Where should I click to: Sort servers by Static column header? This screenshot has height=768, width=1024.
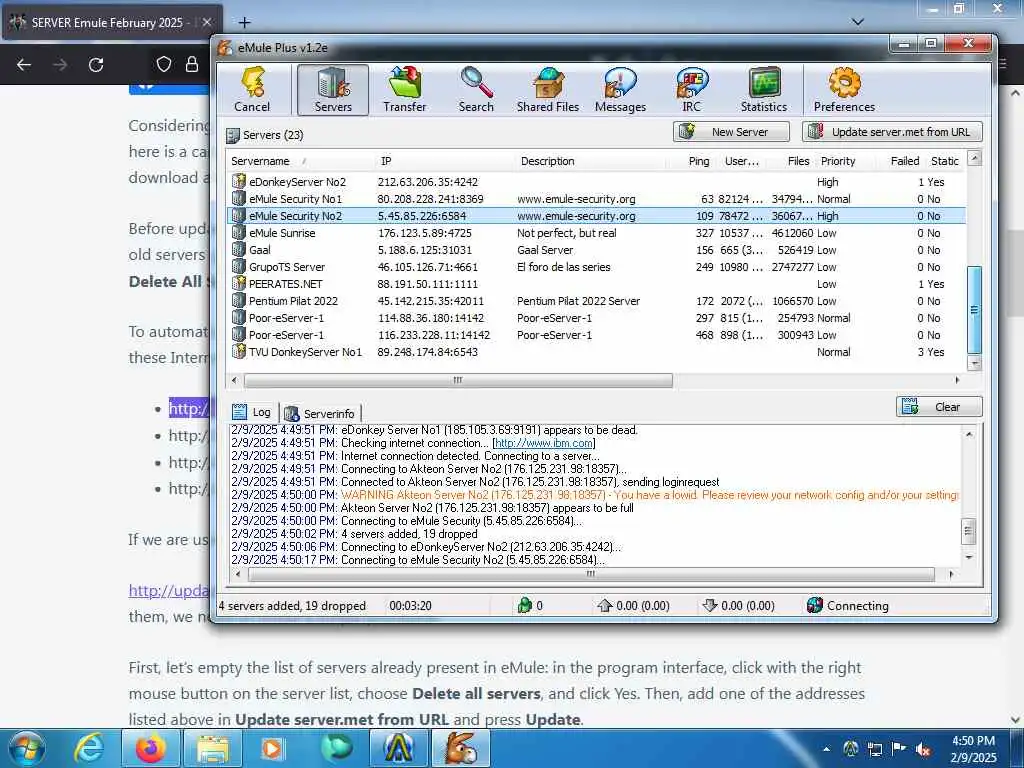tap(944, 161)
